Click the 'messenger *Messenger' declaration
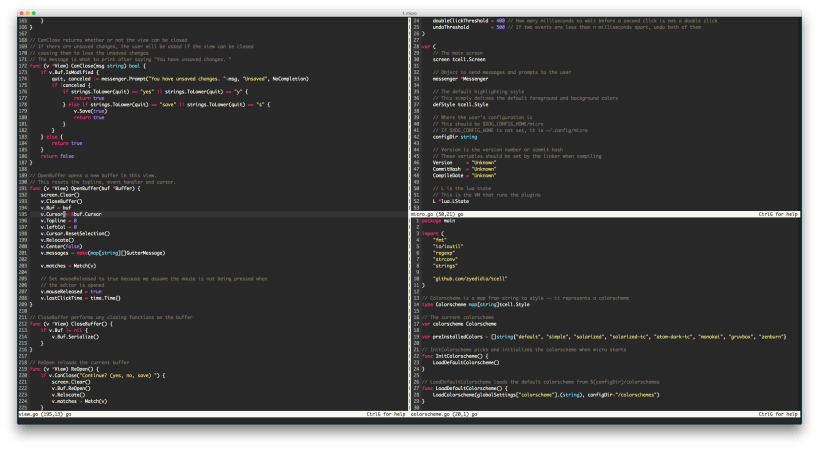 [460, 79]
